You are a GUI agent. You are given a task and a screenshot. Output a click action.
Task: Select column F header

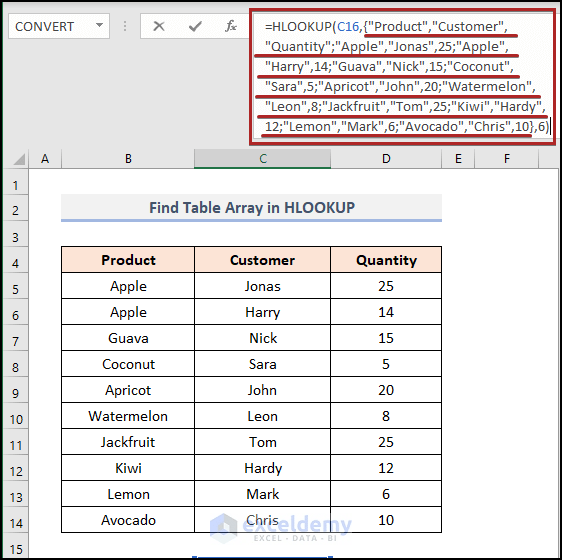coord(506,158)
